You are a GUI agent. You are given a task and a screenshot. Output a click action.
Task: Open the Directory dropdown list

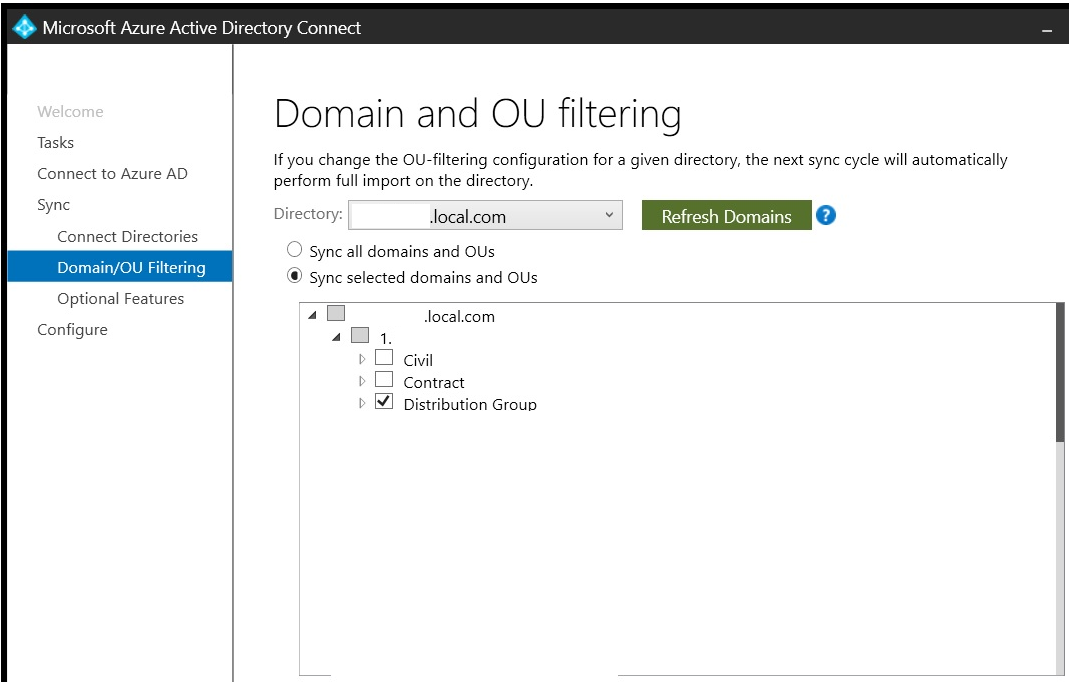tap(485, 216)
